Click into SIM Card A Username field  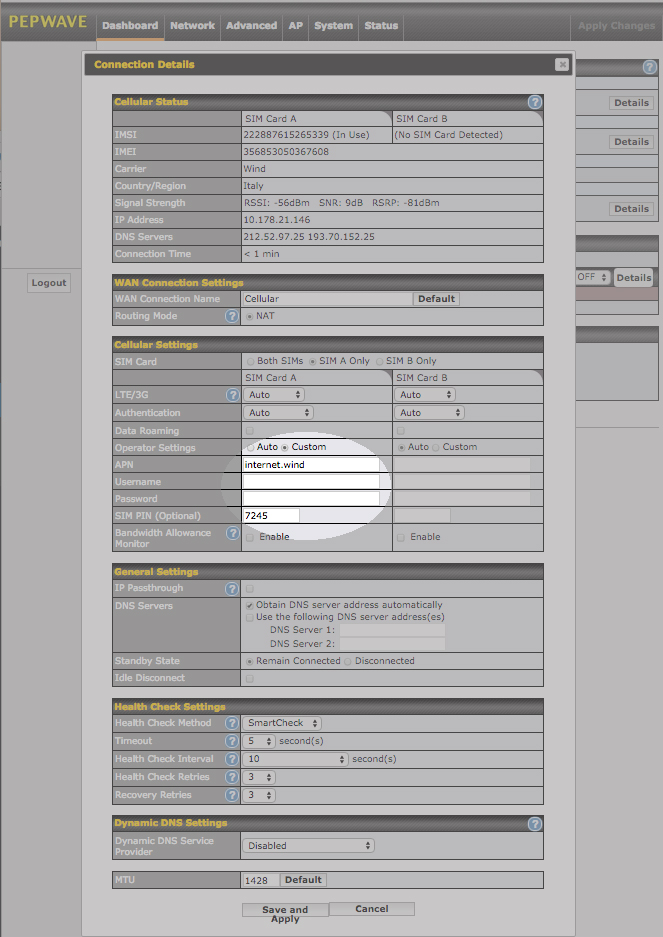311,482
